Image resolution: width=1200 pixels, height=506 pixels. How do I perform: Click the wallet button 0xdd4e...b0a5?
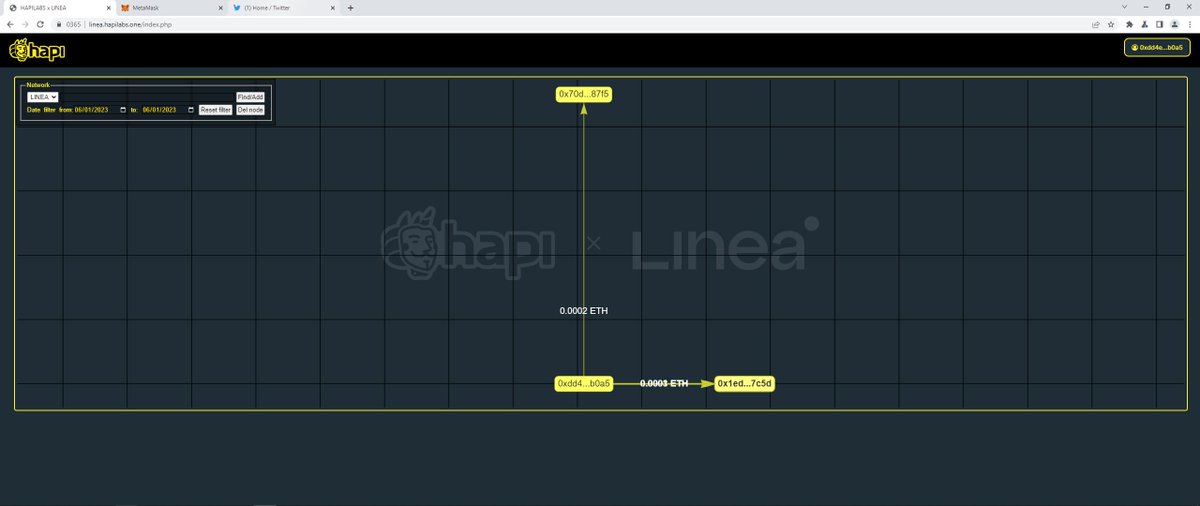point(1157,47)
